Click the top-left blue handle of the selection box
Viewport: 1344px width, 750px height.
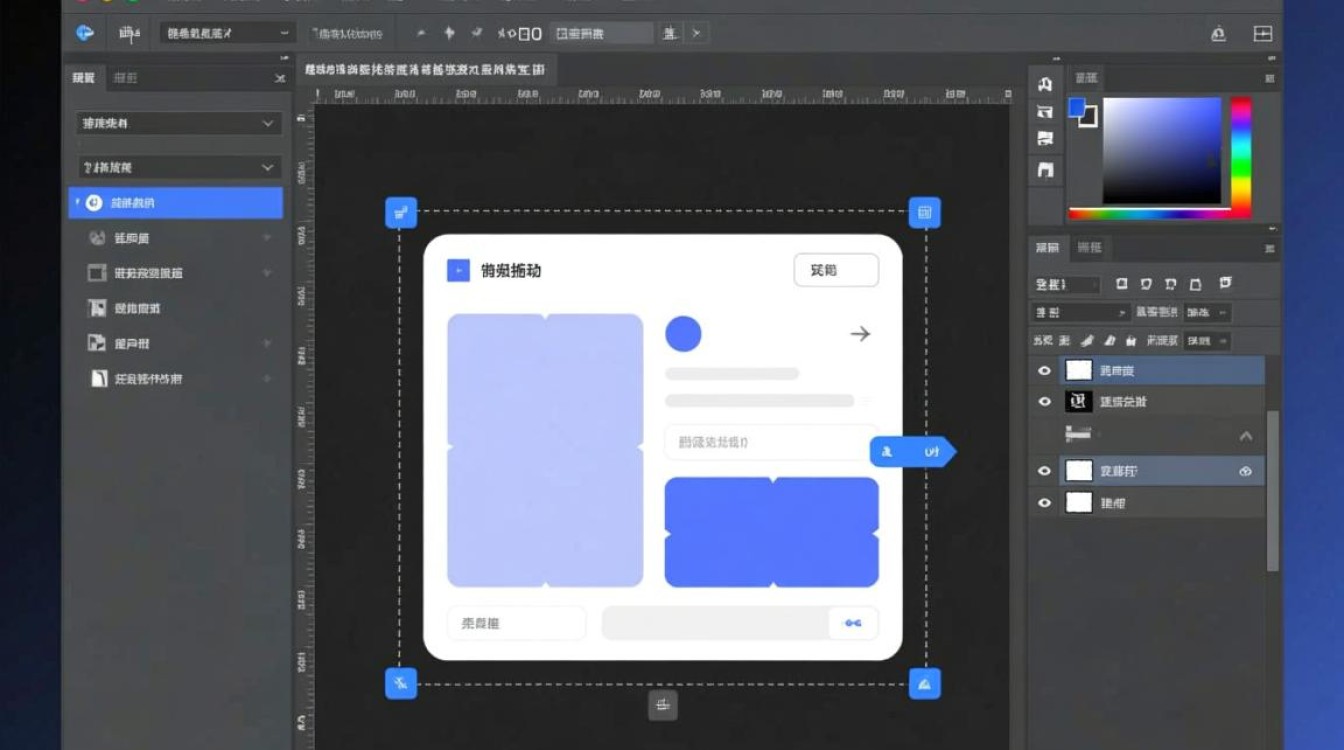pos(401,212)
